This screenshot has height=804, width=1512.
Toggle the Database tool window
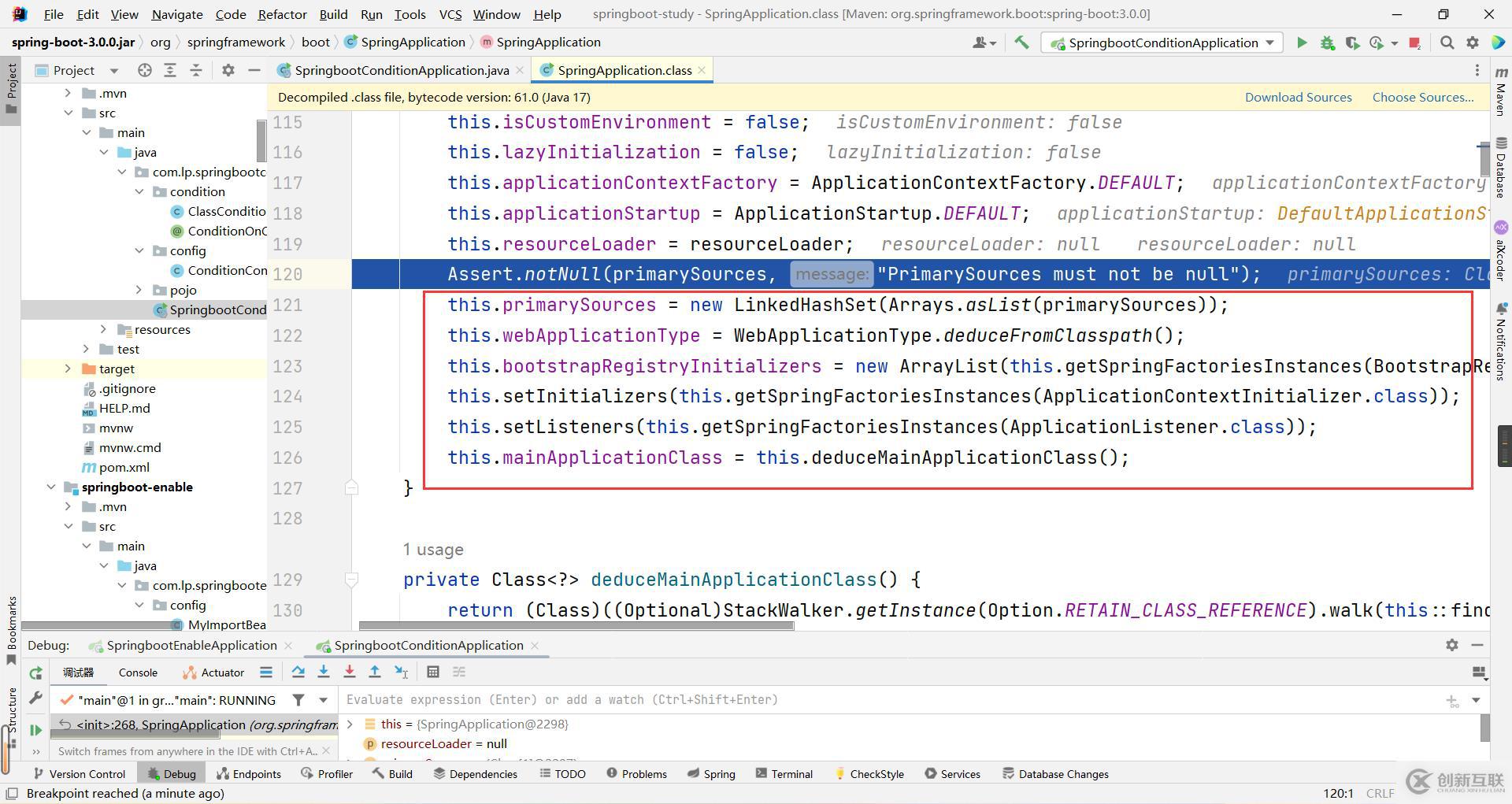[1501, 167]
